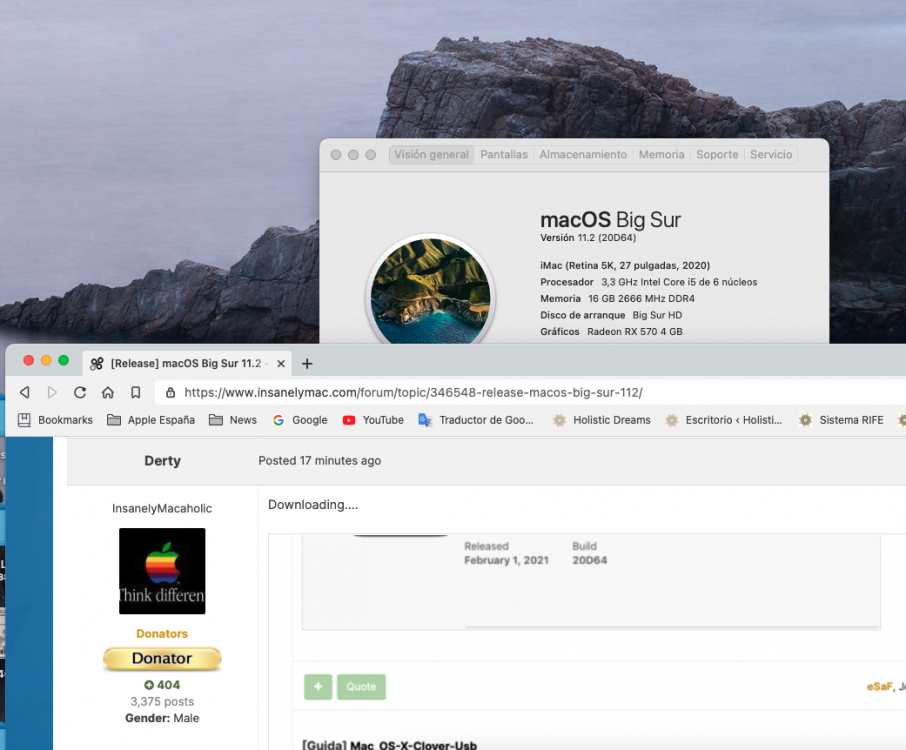The width and height of the screenshot is (906, 750).
Task: Open the Servicio tab in About window
Action: click(x=771, y=154)
